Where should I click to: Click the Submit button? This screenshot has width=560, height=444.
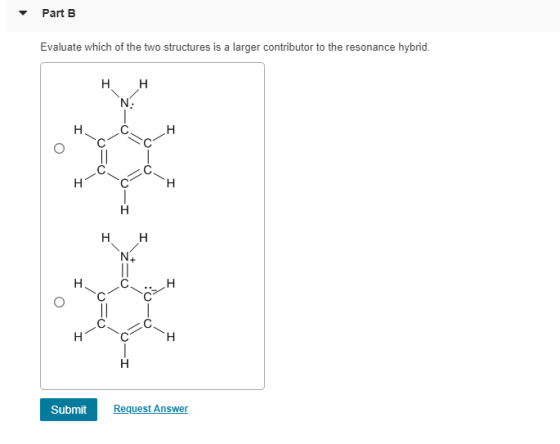pos(69,409)
